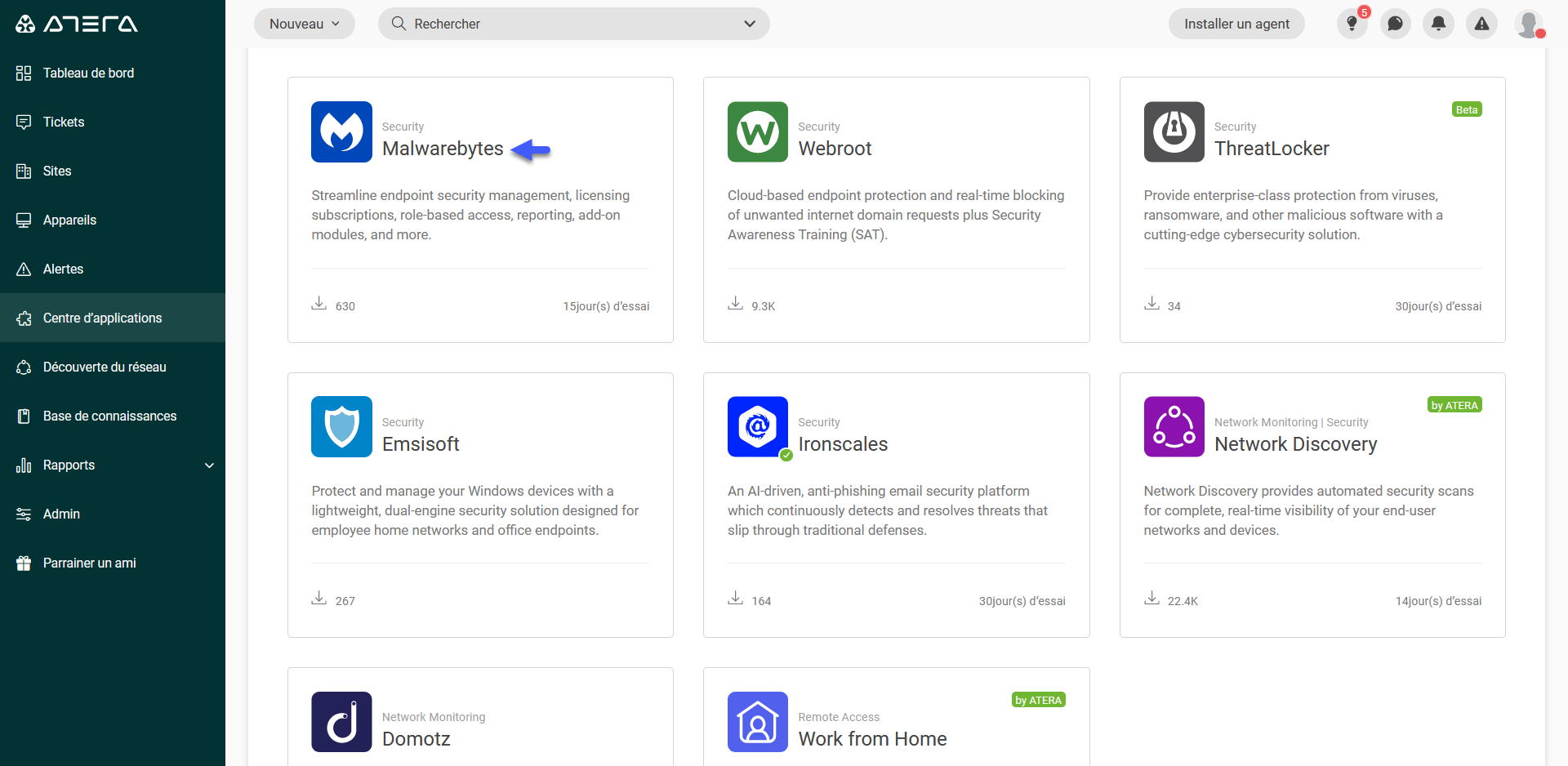
Task: Open the Emsisoft app title
Action: tap(421, 444)
